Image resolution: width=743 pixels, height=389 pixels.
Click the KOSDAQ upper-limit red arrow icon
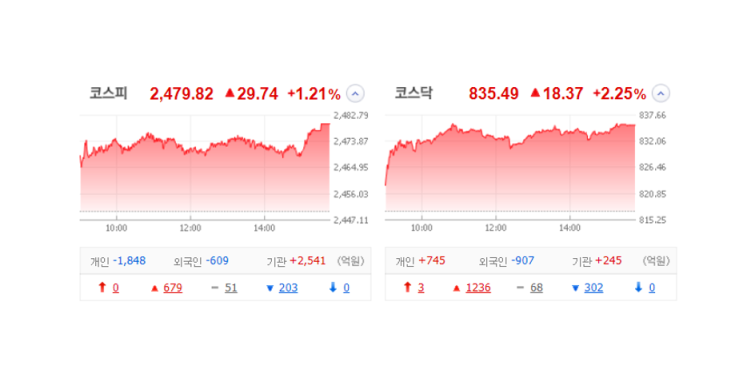pos(407,287)
